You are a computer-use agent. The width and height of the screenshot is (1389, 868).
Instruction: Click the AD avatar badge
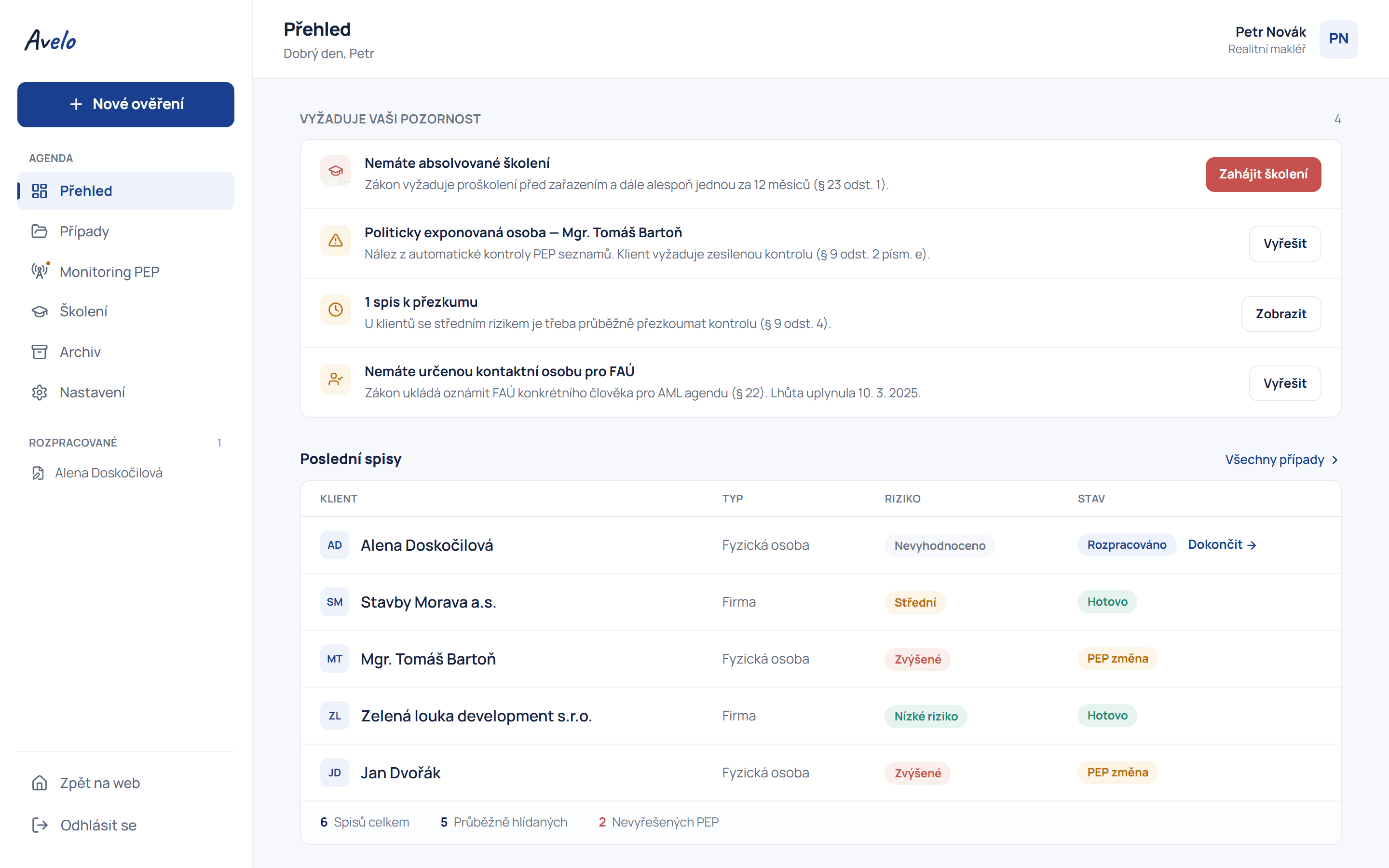coord(335,545)
